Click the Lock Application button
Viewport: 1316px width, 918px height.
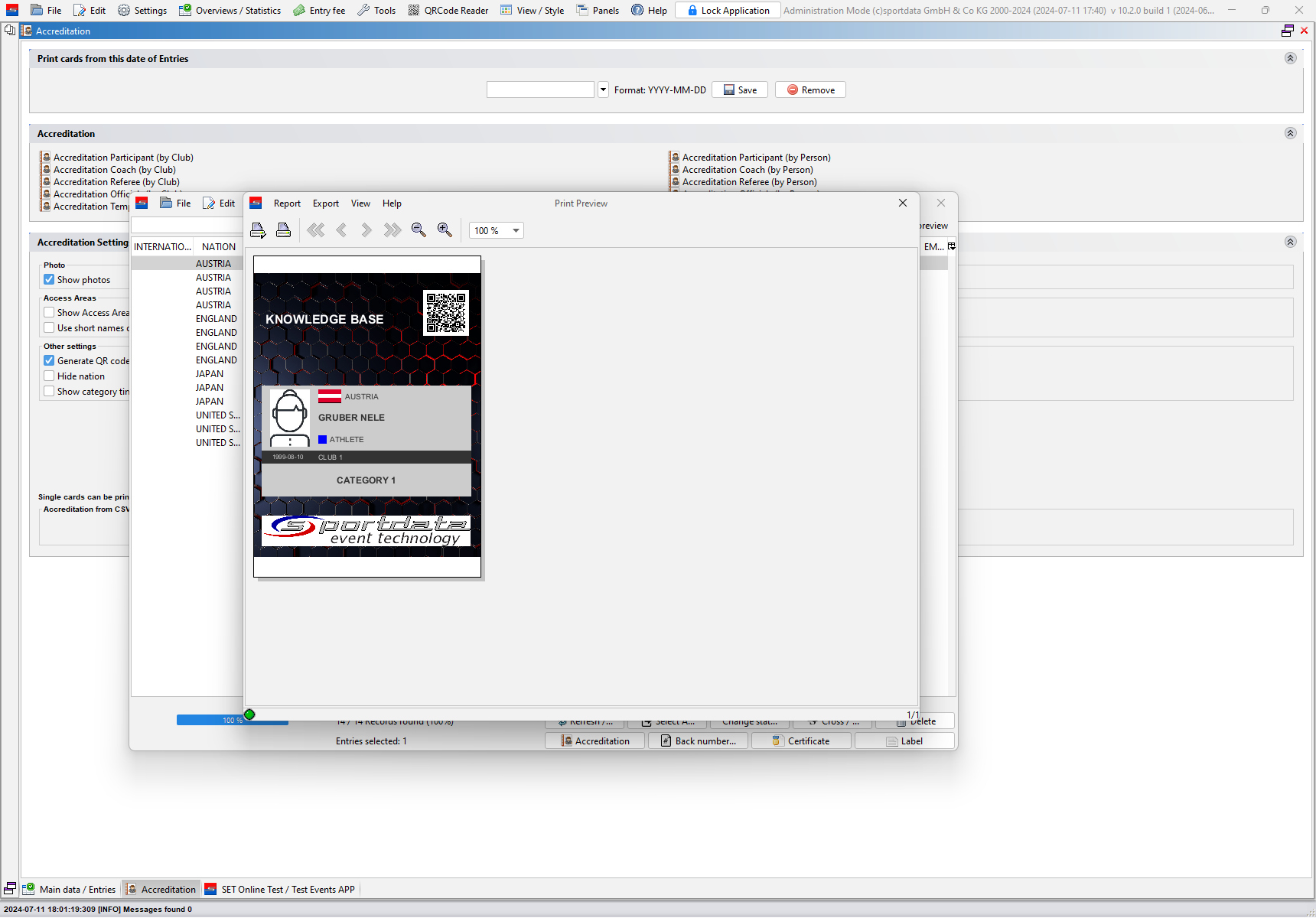click(728, 10)
